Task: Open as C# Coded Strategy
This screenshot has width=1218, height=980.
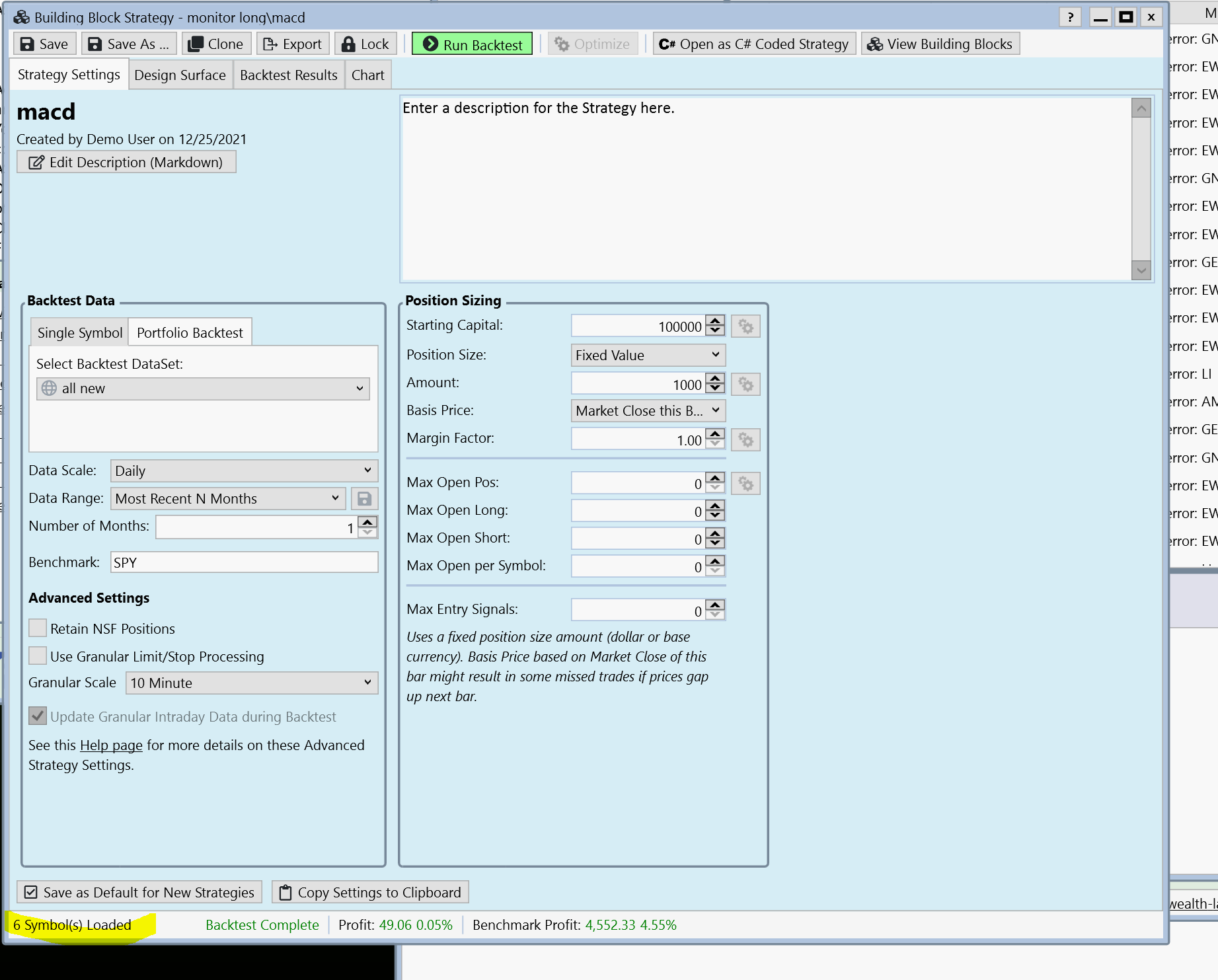Action: click(754, 44)
